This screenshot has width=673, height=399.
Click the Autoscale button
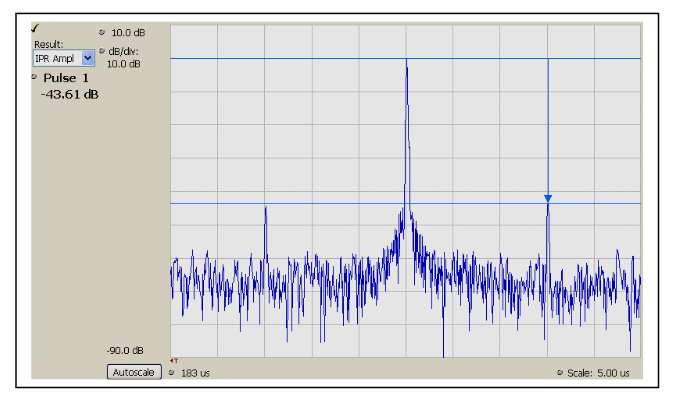[x=134, y=372]
